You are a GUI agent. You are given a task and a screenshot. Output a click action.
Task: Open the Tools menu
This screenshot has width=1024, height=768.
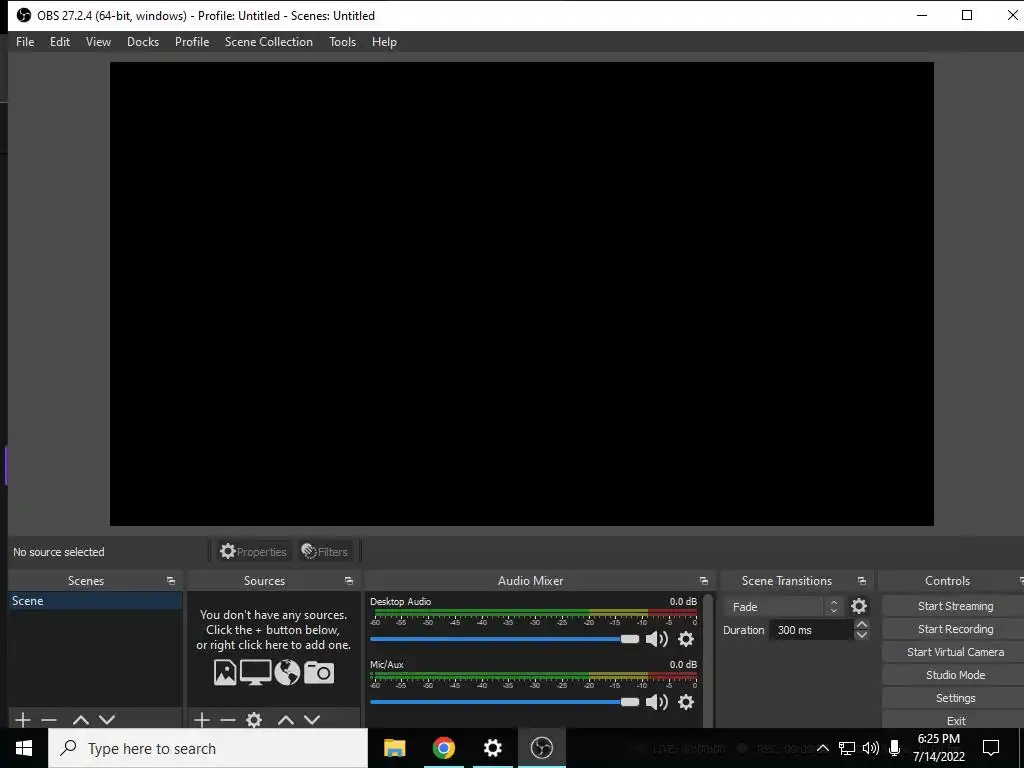click(342, 42)
